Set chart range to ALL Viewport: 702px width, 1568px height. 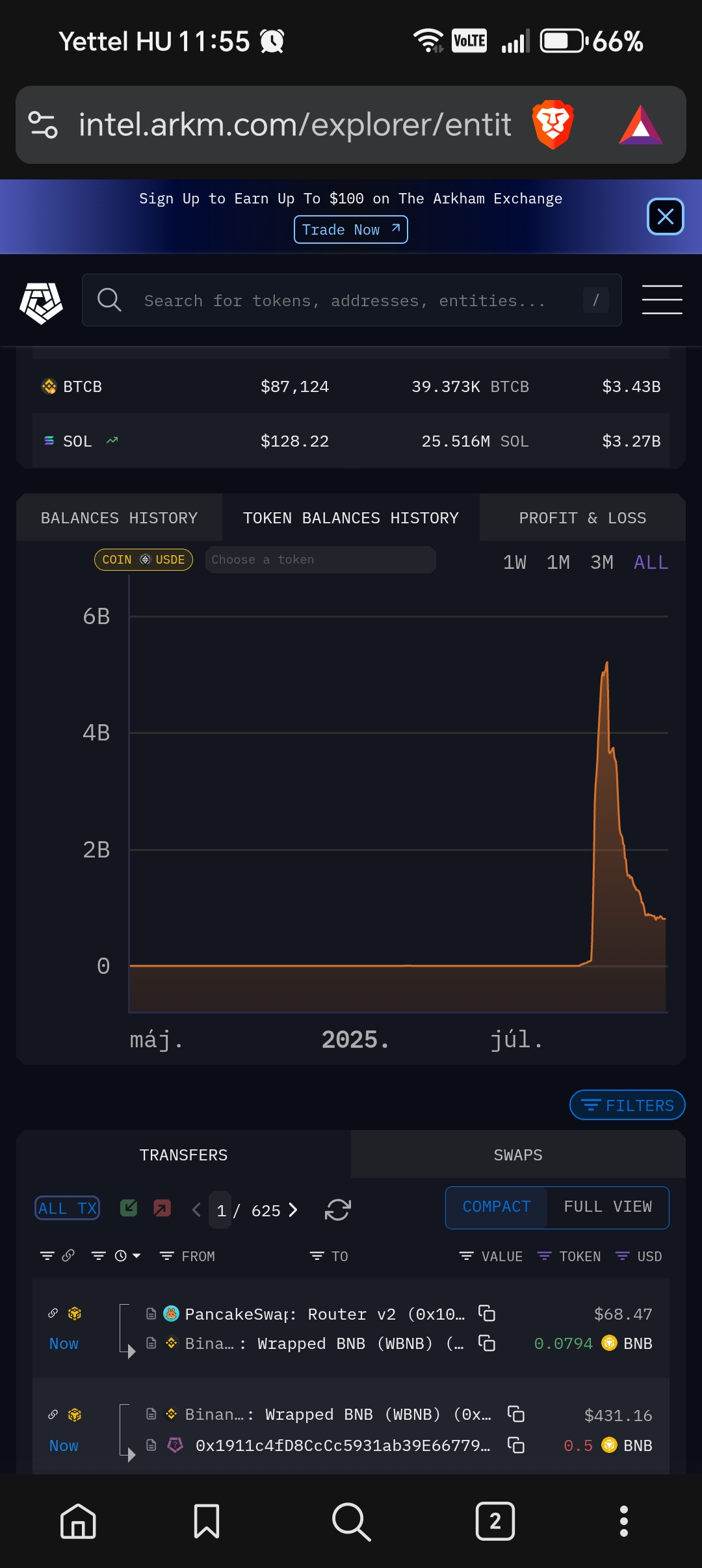[x=651, y=562]
